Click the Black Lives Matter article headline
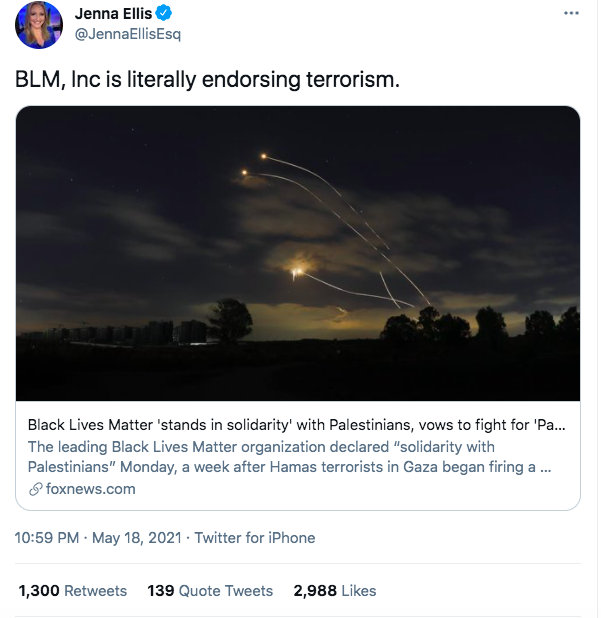The width and height of the screenshot is (601, 618). coord(297,425)
